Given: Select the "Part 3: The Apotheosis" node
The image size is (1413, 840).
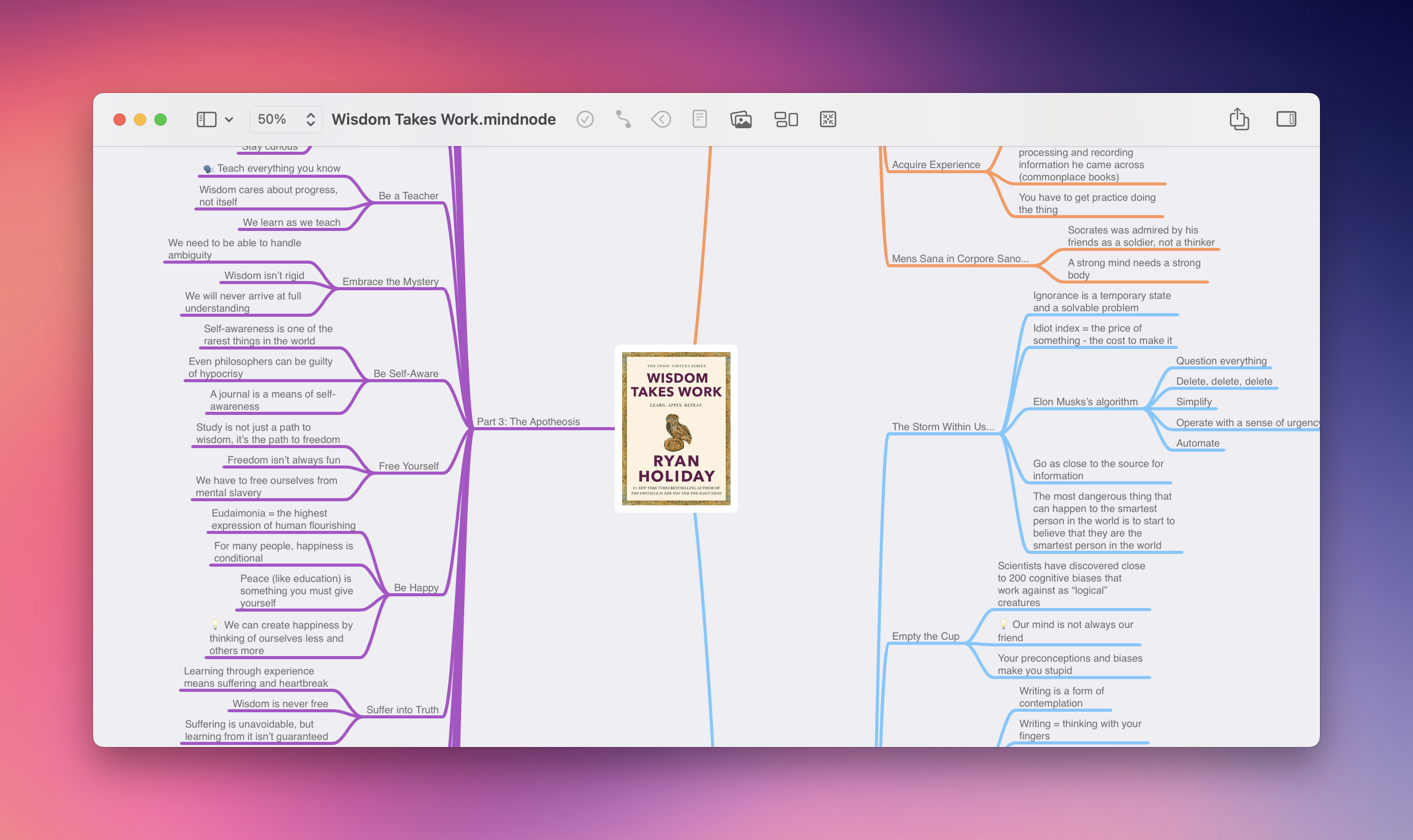Looking at the screenshot, I should click(x=529, y=421).
